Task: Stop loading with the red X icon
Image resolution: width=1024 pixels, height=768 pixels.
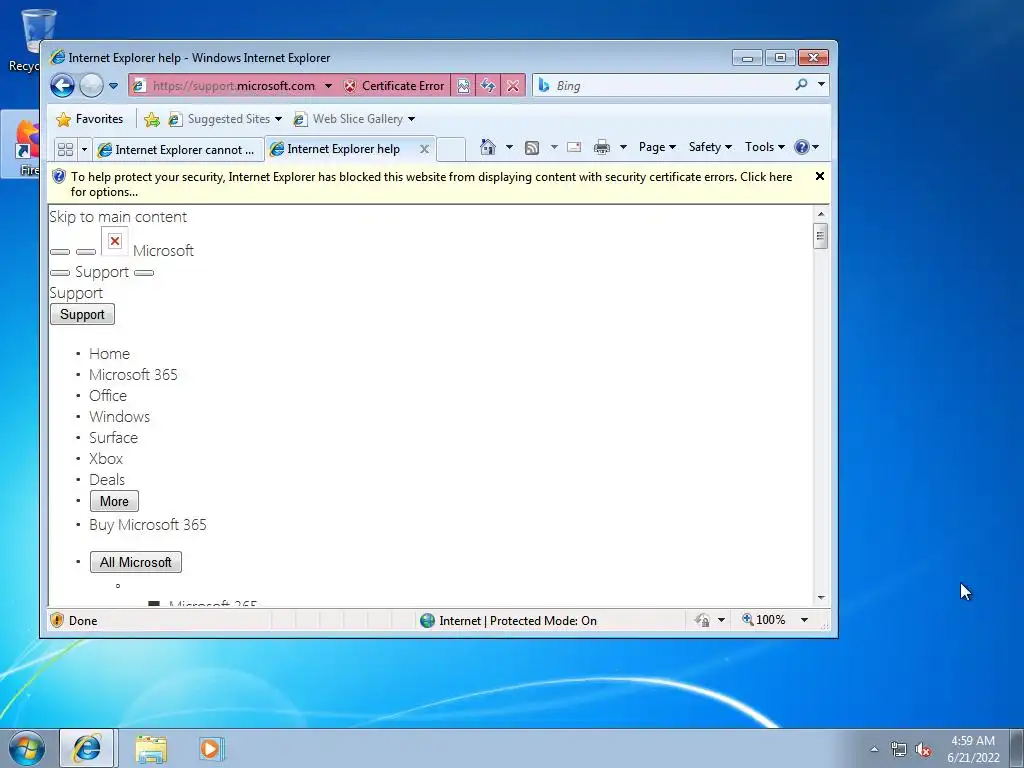Action: [513, 86]
